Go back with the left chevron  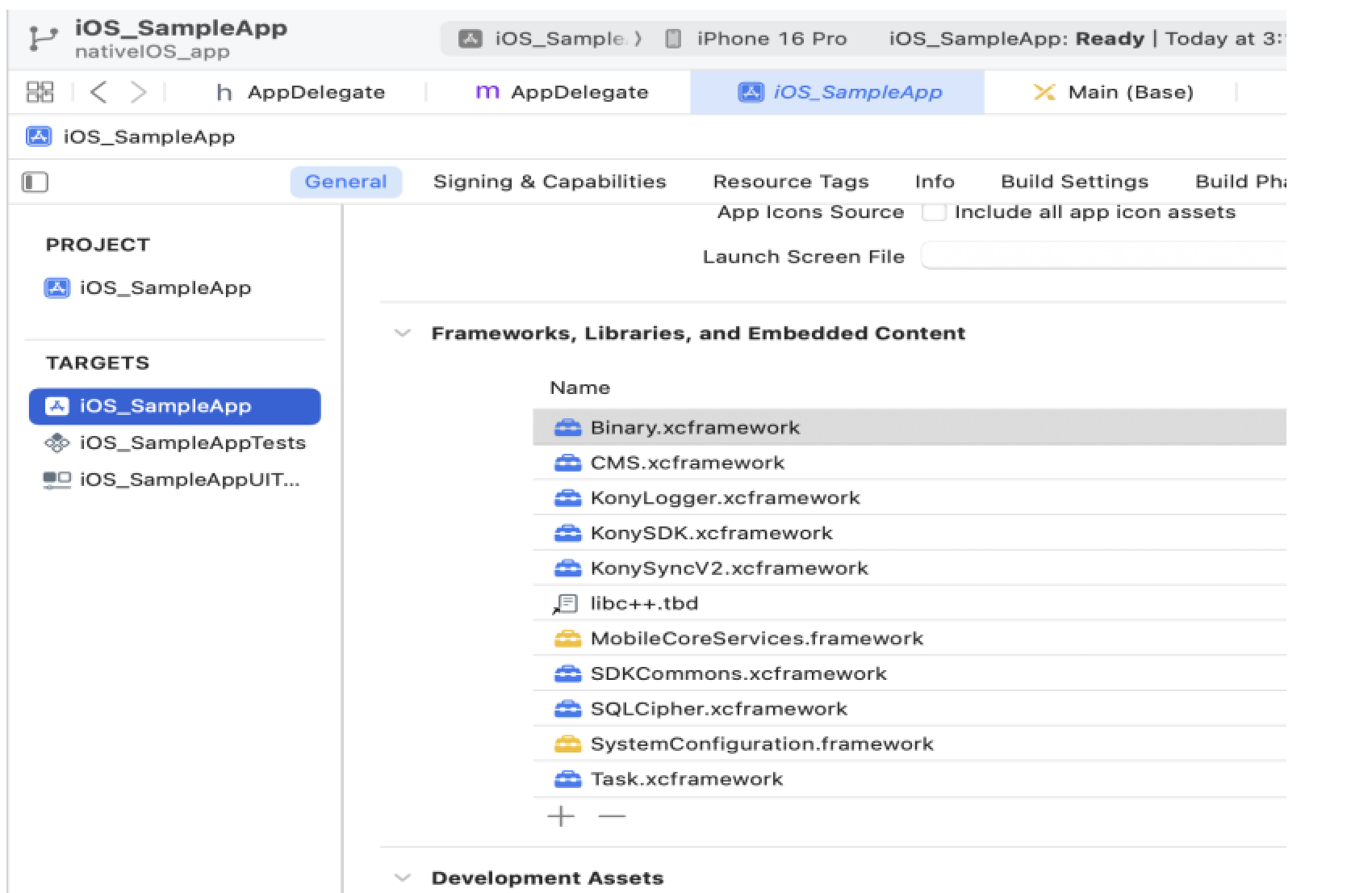(x=98, y=92)
